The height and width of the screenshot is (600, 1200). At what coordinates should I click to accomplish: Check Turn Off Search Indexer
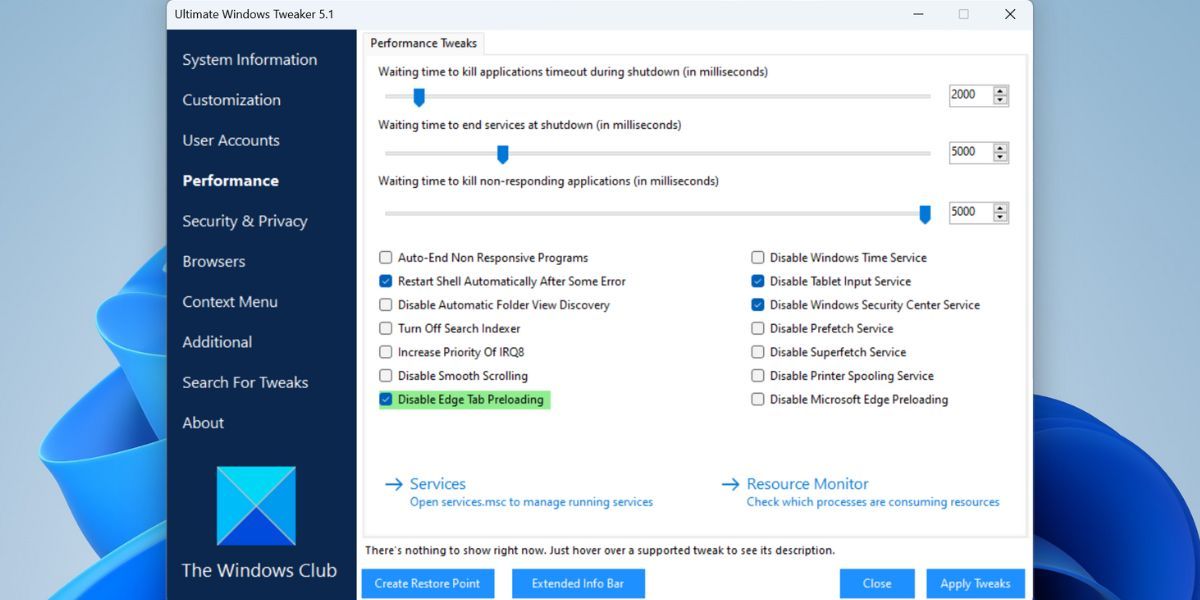[385, 328]
